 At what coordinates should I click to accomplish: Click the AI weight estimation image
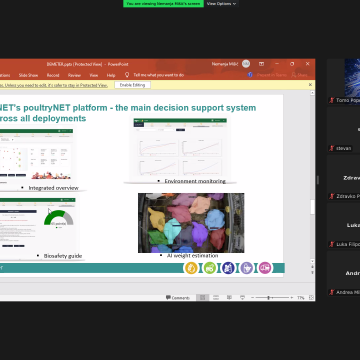[x=191, y=223]
